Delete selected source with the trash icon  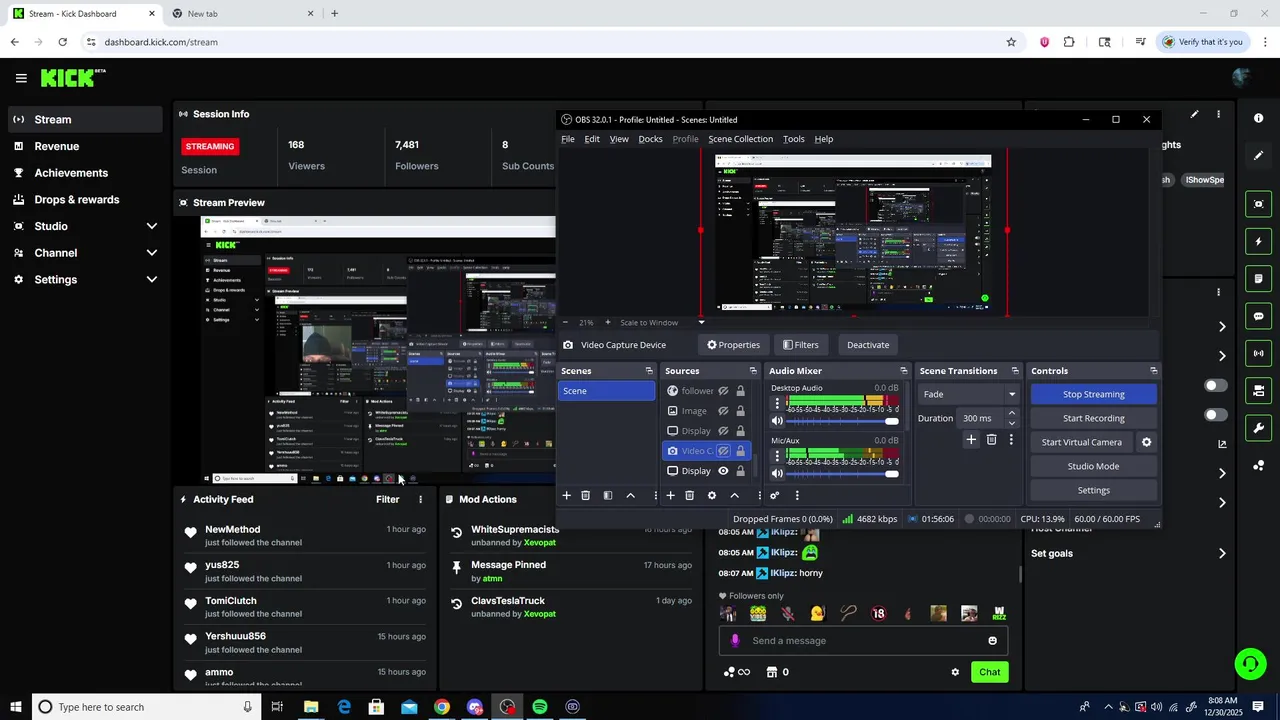[689, 495]
